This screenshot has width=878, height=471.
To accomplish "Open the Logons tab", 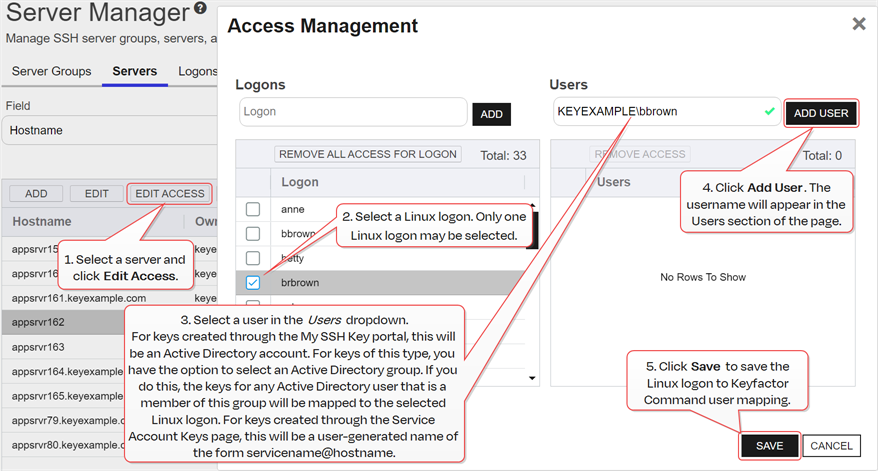I will tap(198, 72).
